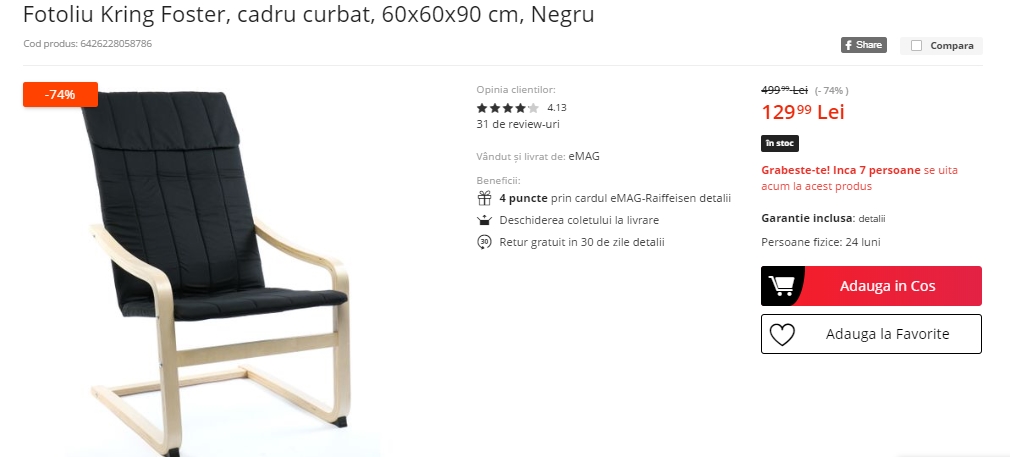Tick the Compara checkbox
The image size is (1010, 457).
click(x=917, y=46)
